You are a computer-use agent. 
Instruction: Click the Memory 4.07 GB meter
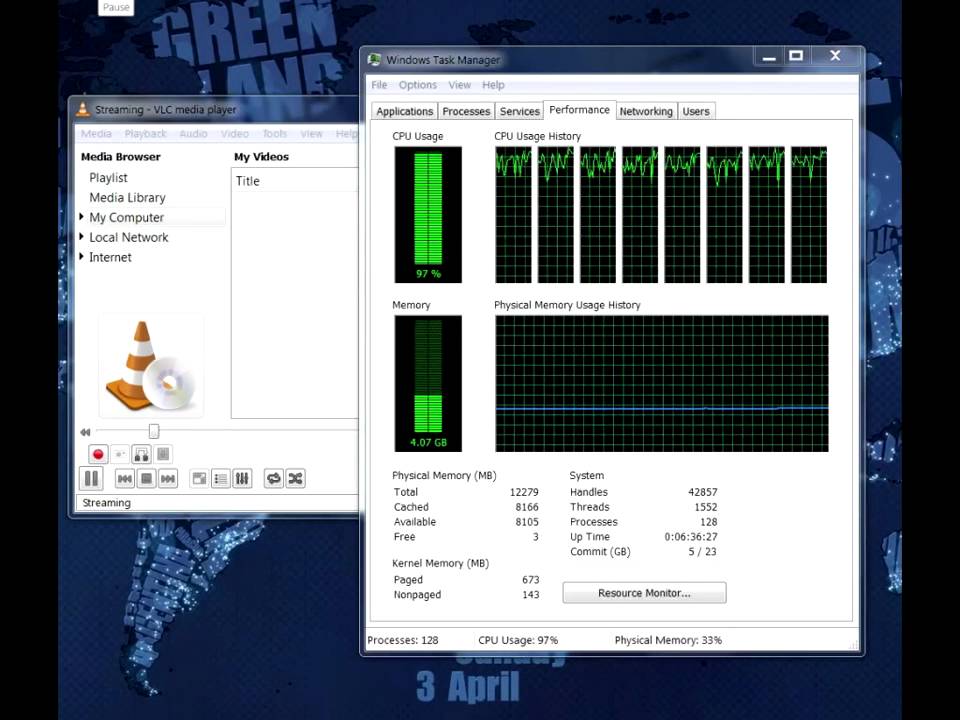tap(428, 383)
